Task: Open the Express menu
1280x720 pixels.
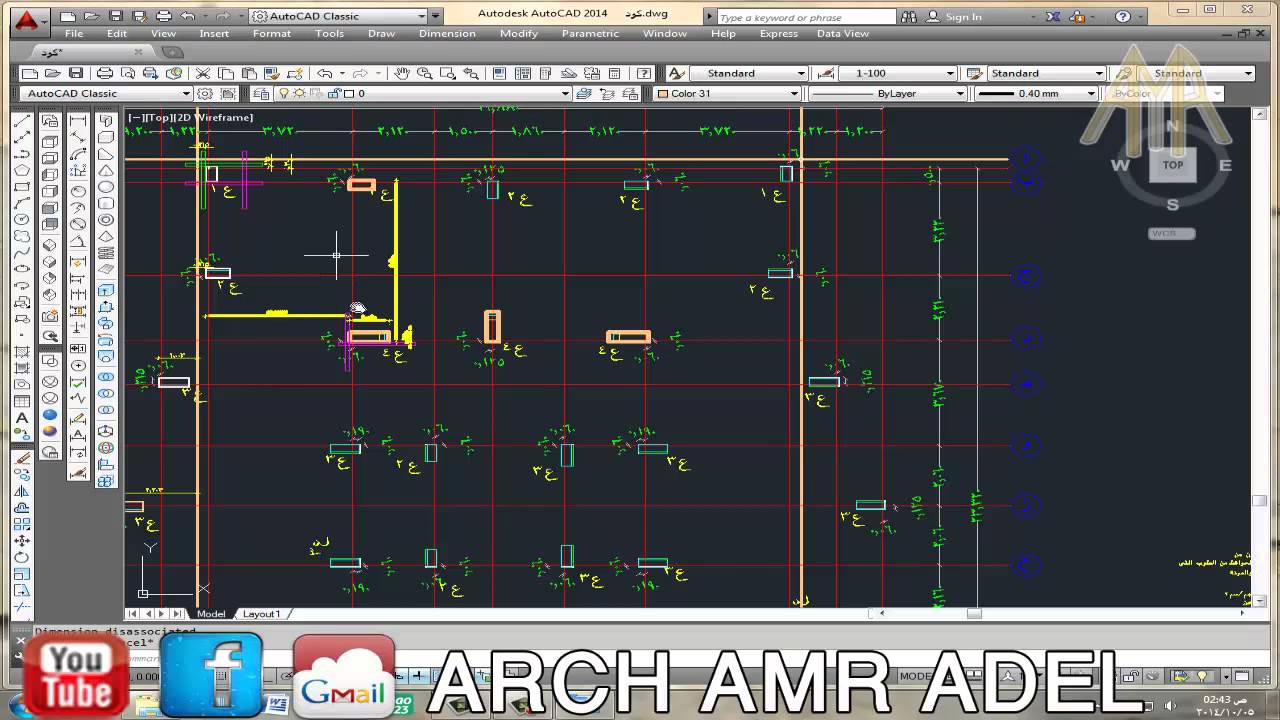Action: [x=779, y=33]
